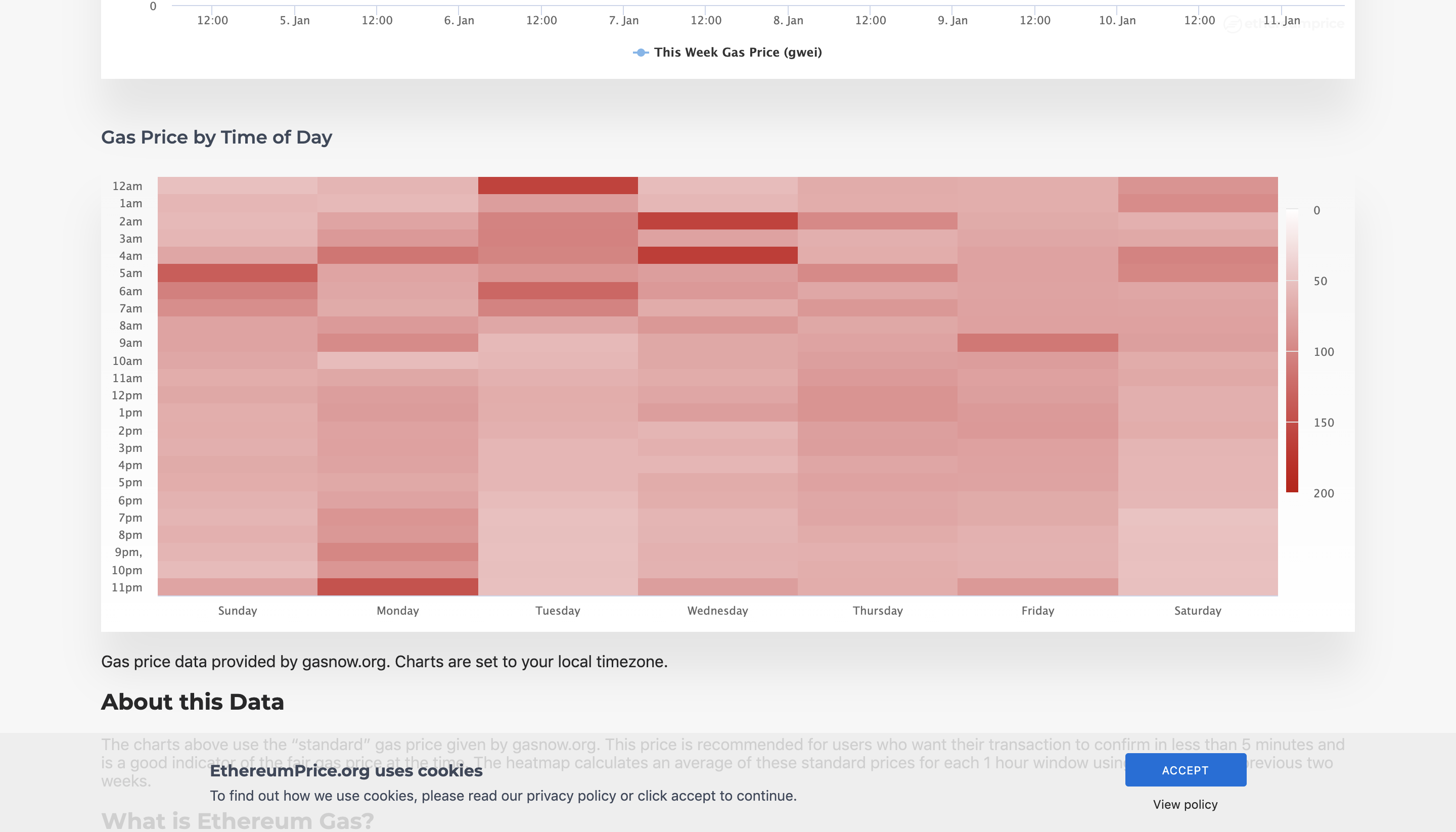
Task: Click the Accept cookies button
Action: point(1185,770)
